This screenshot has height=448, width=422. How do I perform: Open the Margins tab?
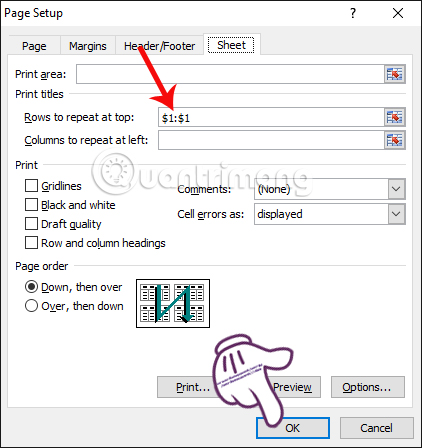[x=88, y=46]
